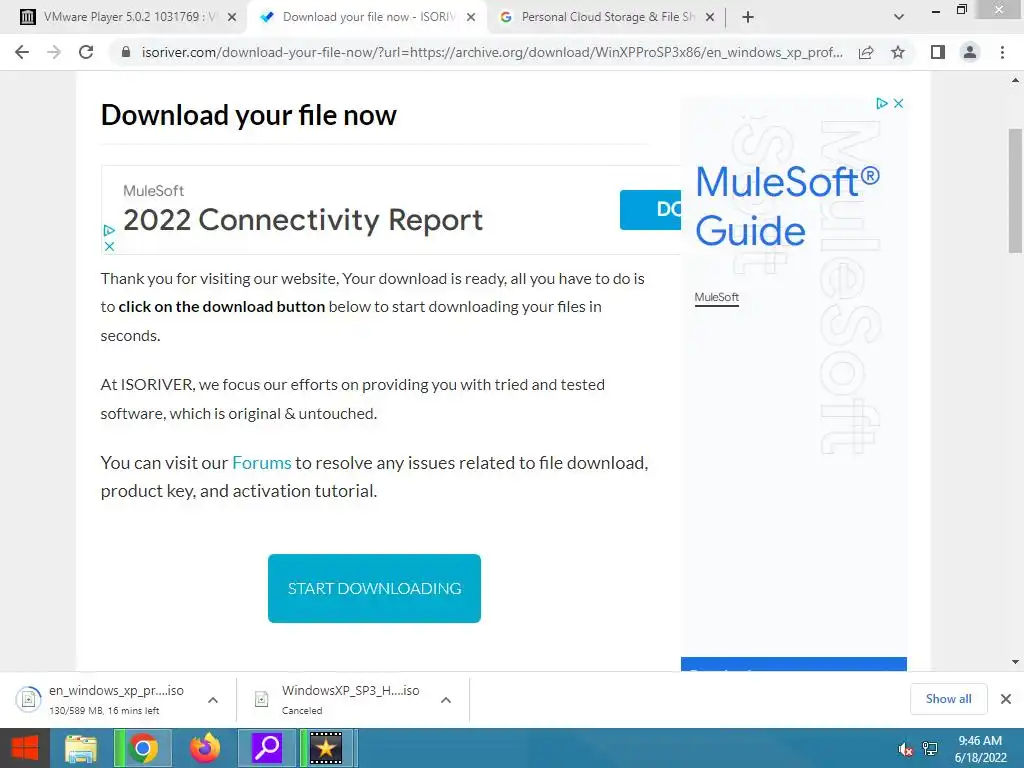
Task: Close the Personal Cloud Storage tab
Action: coord(710,17)
